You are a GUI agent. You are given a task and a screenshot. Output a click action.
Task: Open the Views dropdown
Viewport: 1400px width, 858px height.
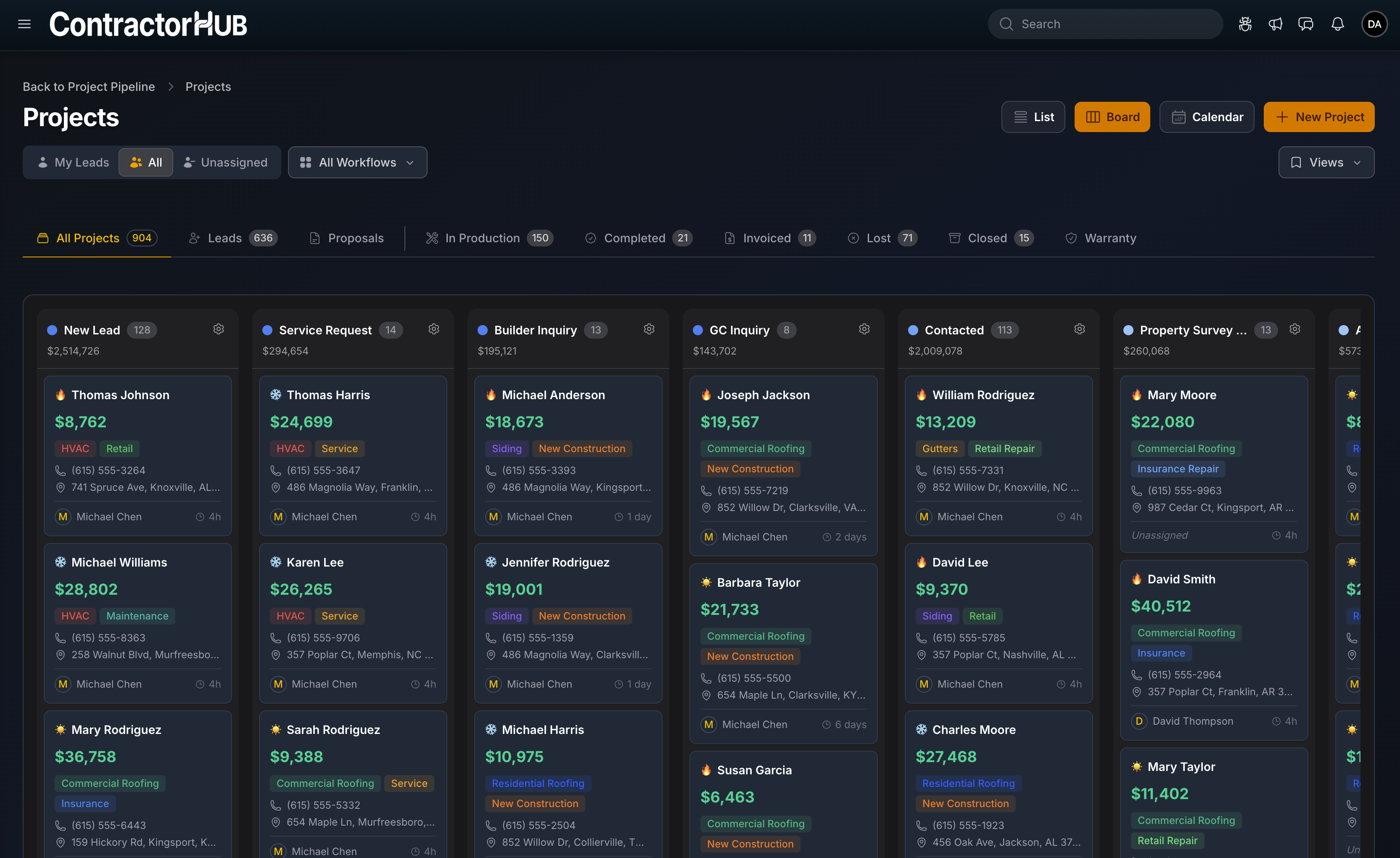click(1326, 162)
